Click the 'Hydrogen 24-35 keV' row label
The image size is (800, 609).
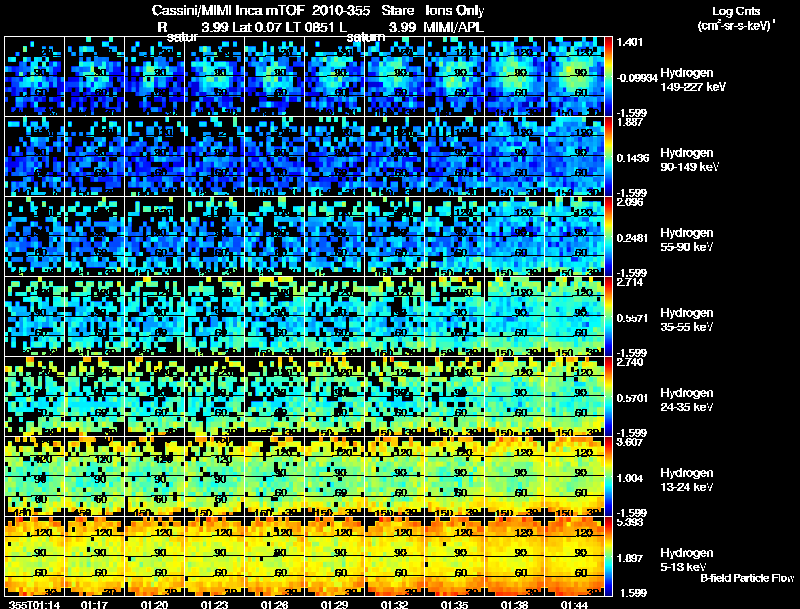click(x=687, y=400)
